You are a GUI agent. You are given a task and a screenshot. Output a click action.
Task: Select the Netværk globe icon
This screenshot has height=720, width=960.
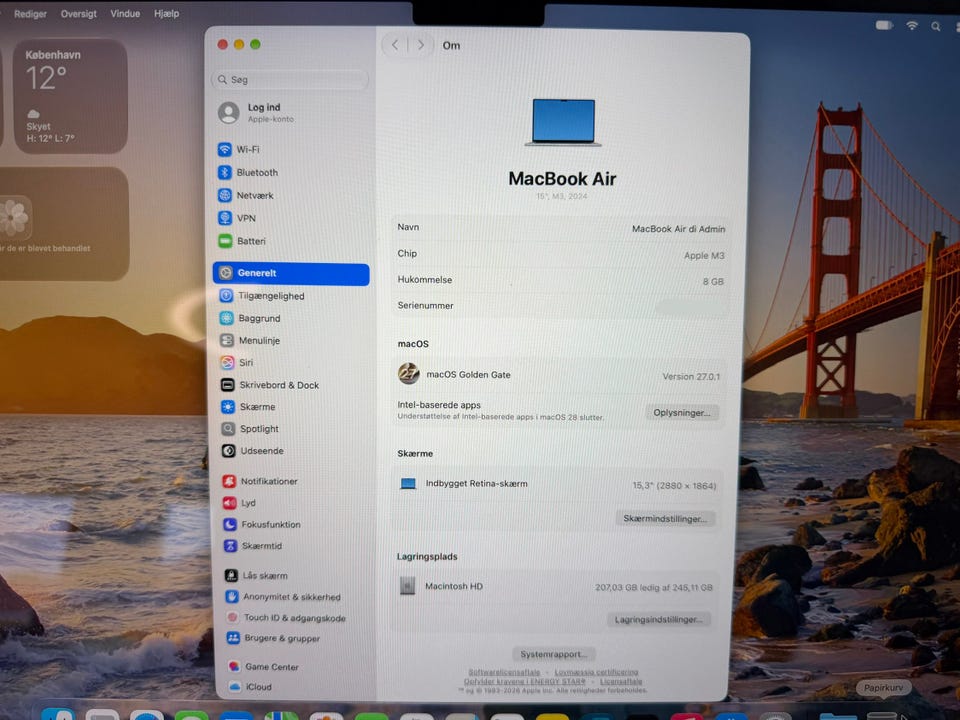click(225, 195)
